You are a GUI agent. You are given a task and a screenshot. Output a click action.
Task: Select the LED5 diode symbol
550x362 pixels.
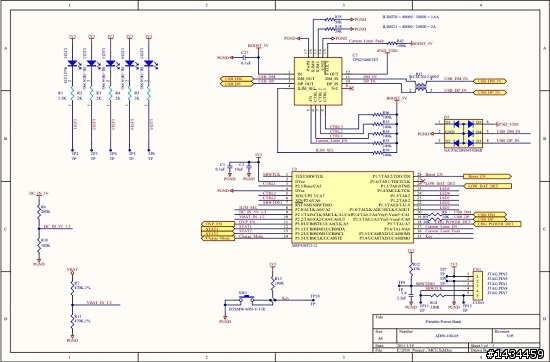coord(148,63)
